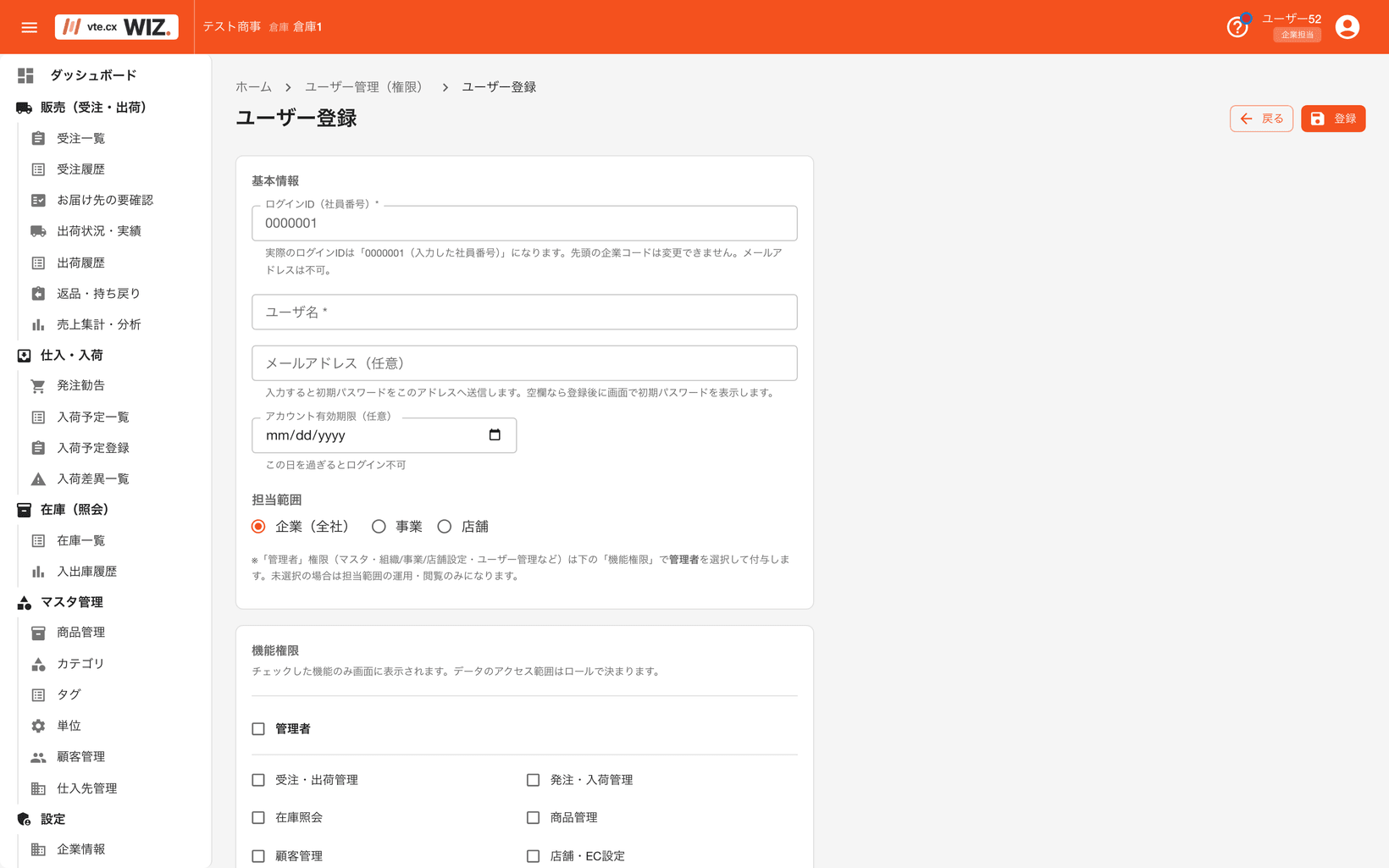Click the 登録 save button
The image size is (1389, 868).
point(1333,119)
